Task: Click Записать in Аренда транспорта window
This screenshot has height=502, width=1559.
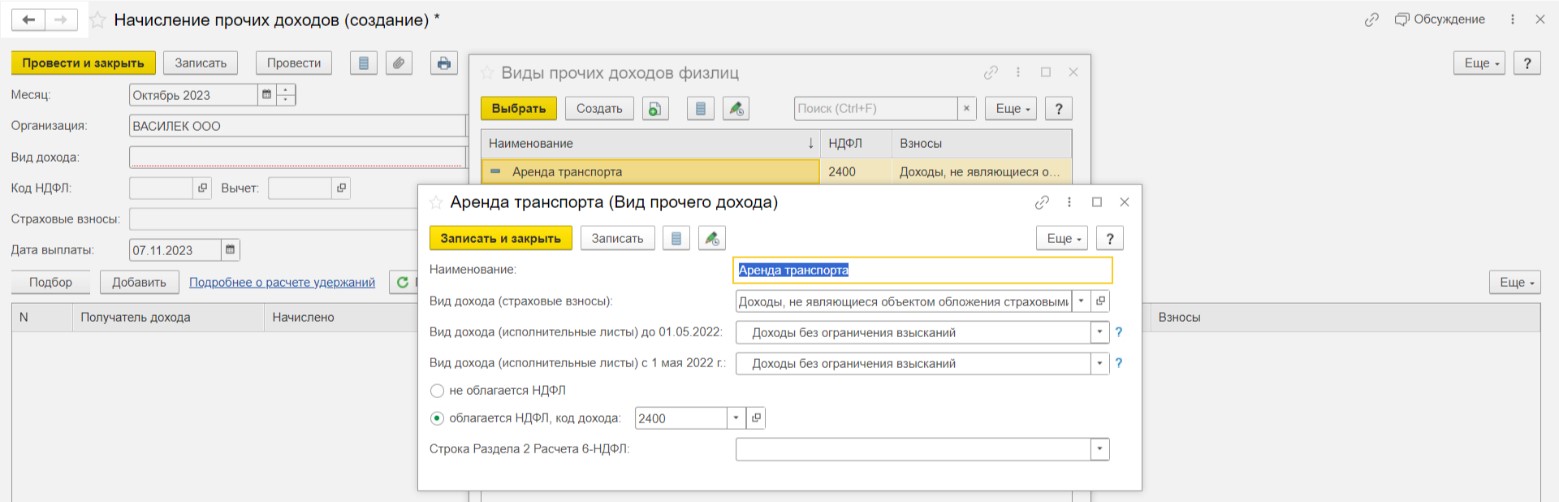Action: pyautogui.click(x=618, y=238)
